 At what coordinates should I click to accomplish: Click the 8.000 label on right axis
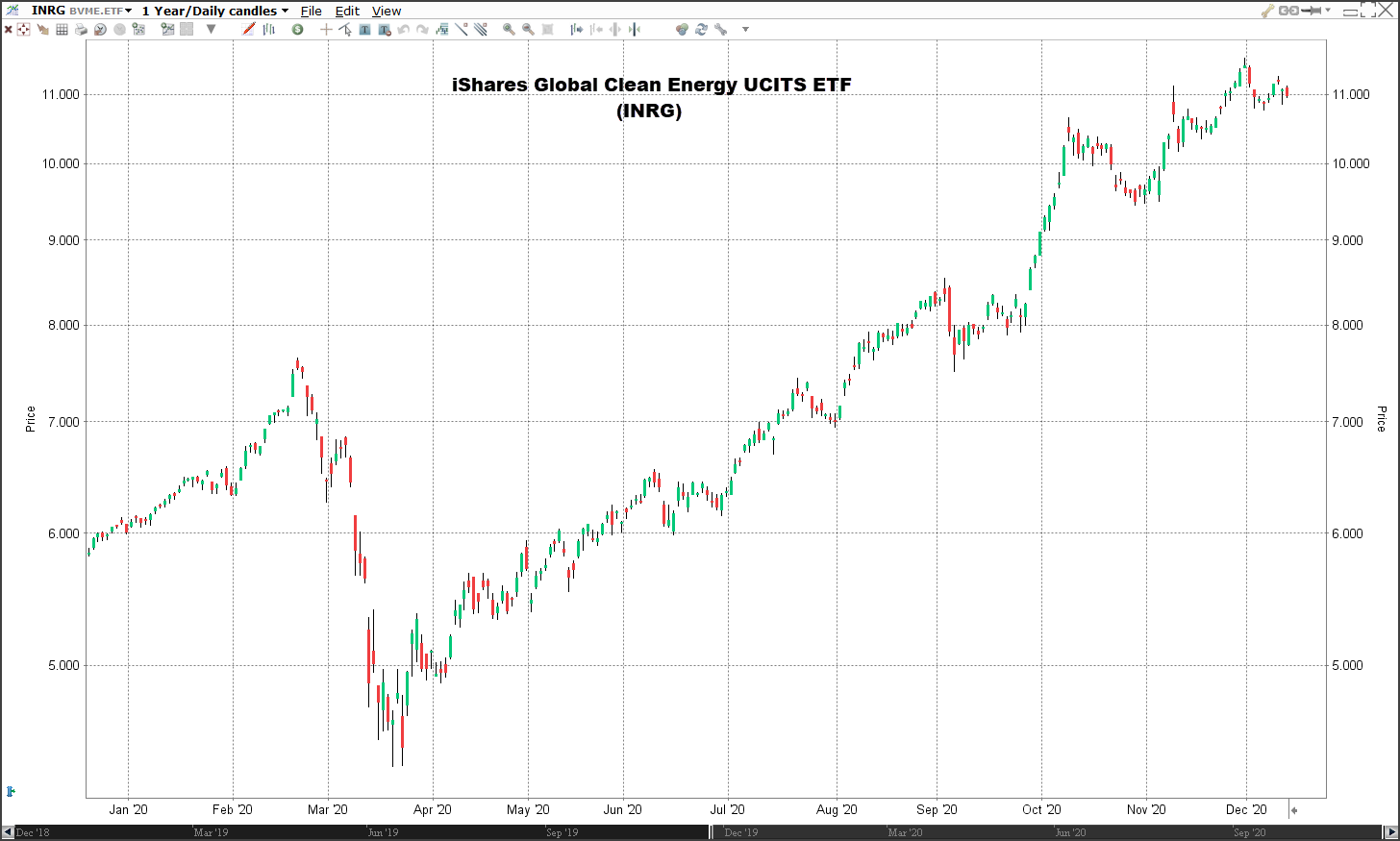pyautogui.click(x=1347, y=325)
